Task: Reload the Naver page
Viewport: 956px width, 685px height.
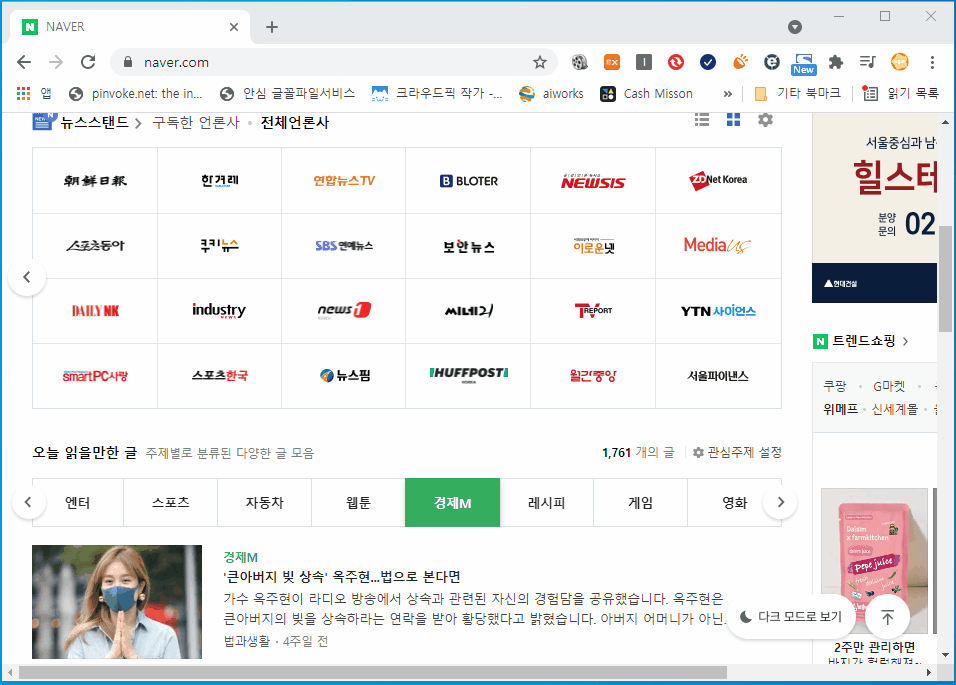Action: [88, 62]
